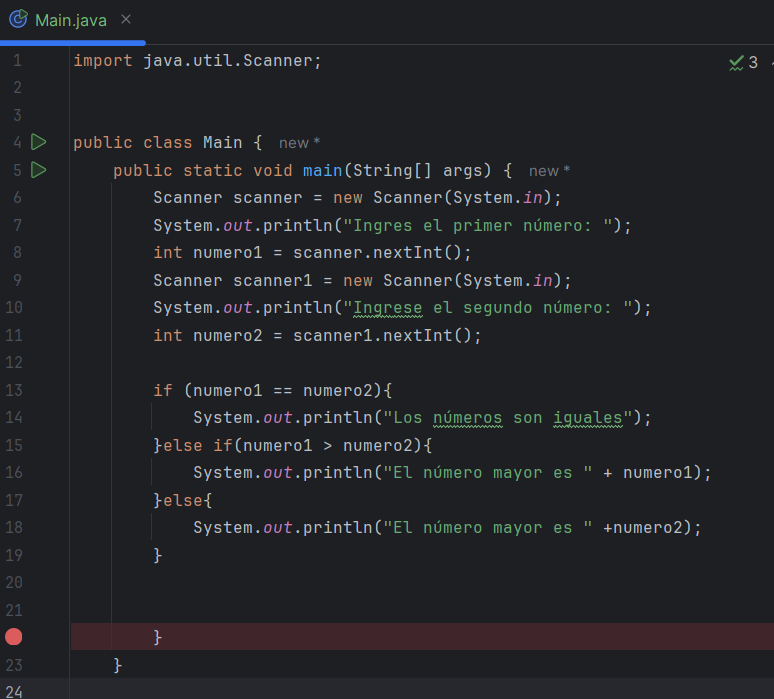Click the 'new *' hint after class Main
Viewport: 774px width, 699px height.
point(299,143)
